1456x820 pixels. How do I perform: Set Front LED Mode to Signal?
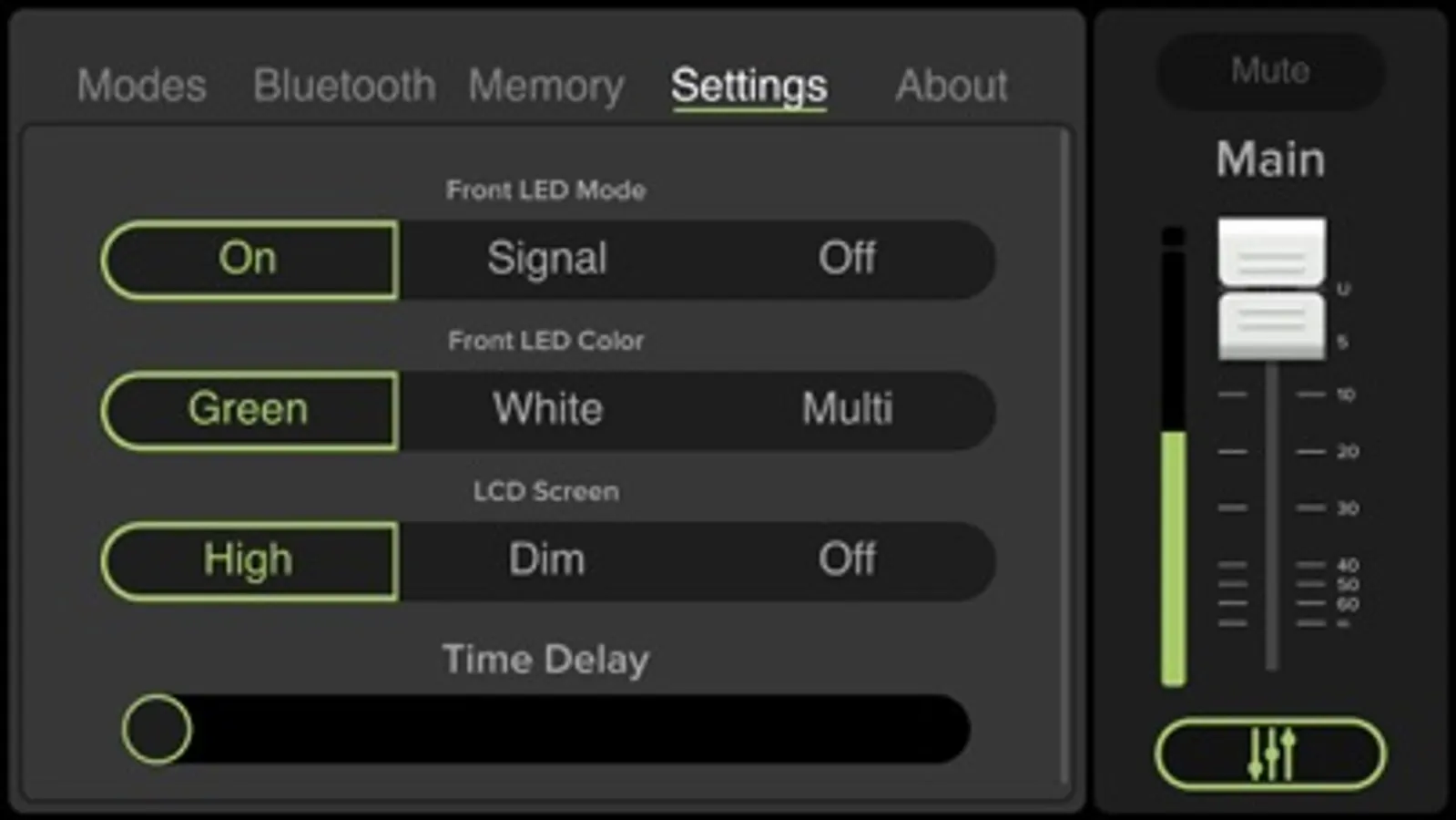click(x=546, y=259)
